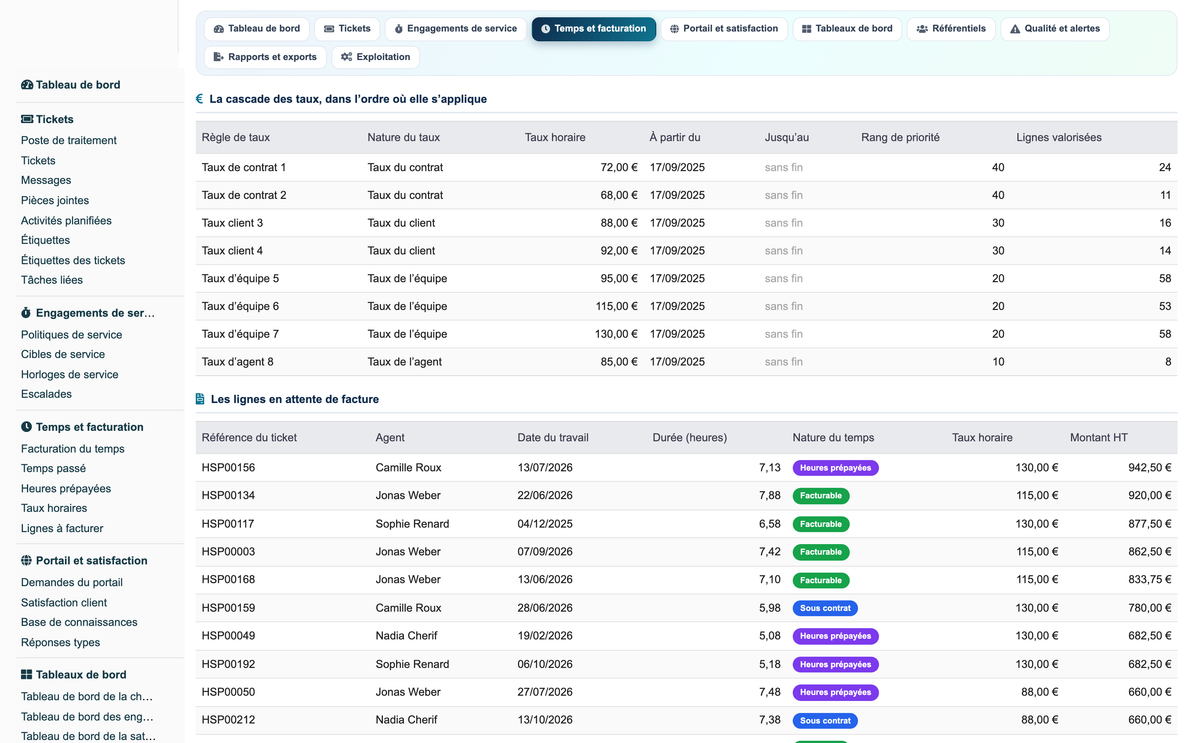Open the Tableau de bord top tab

tap(257, 29)
